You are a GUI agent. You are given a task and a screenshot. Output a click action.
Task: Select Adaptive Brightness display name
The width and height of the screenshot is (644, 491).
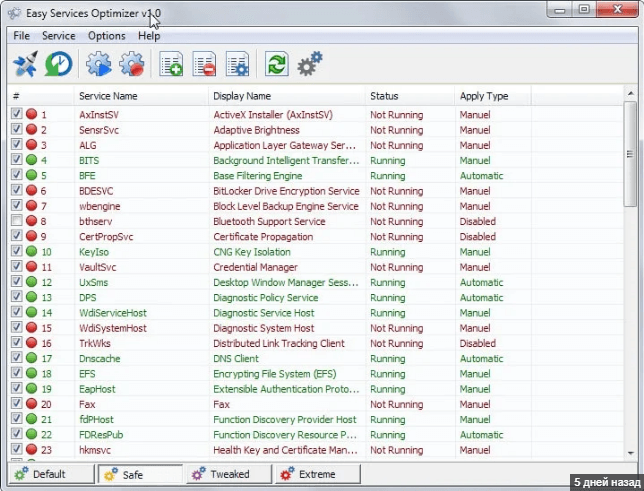[256, 130]
